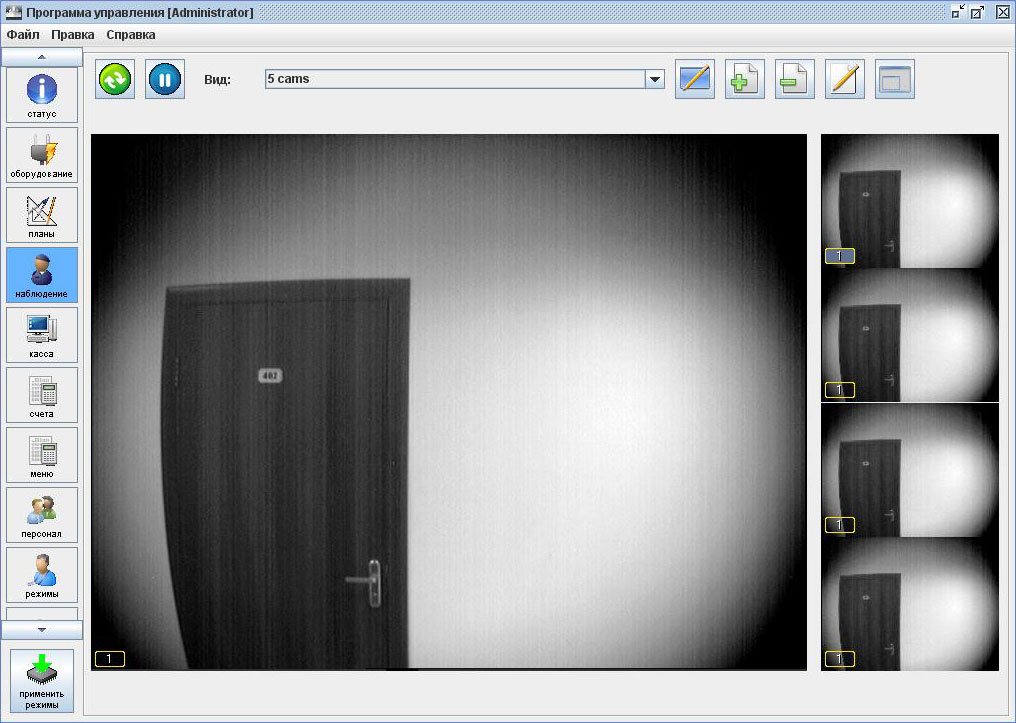The height and width of the screenshot is (723, 1016).
Task: Select the bottom camera thumbnail
Action: pos(910,604)
